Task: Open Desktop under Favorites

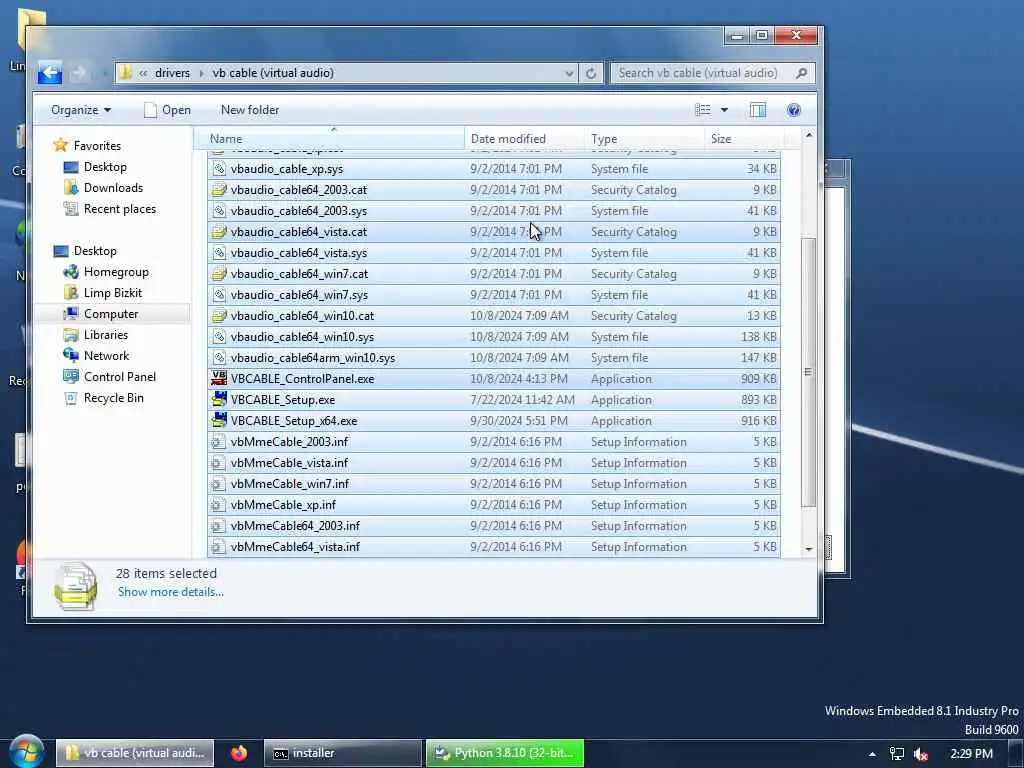Action: (105, 167)
